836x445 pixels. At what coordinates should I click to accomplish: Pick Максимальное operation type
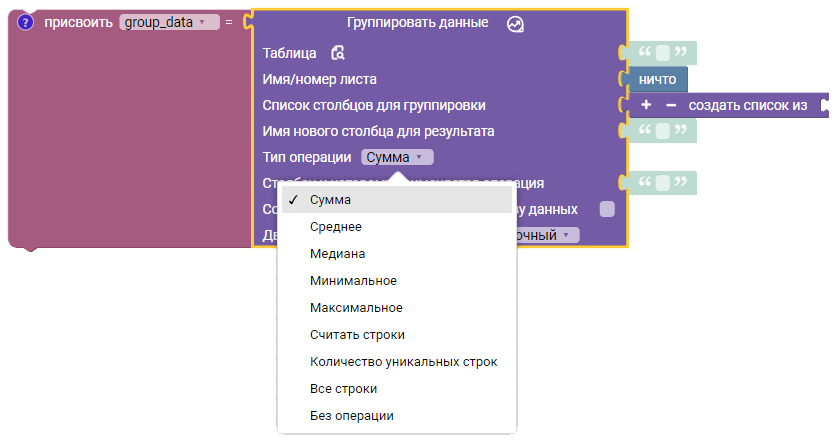[x=397, y=308]
